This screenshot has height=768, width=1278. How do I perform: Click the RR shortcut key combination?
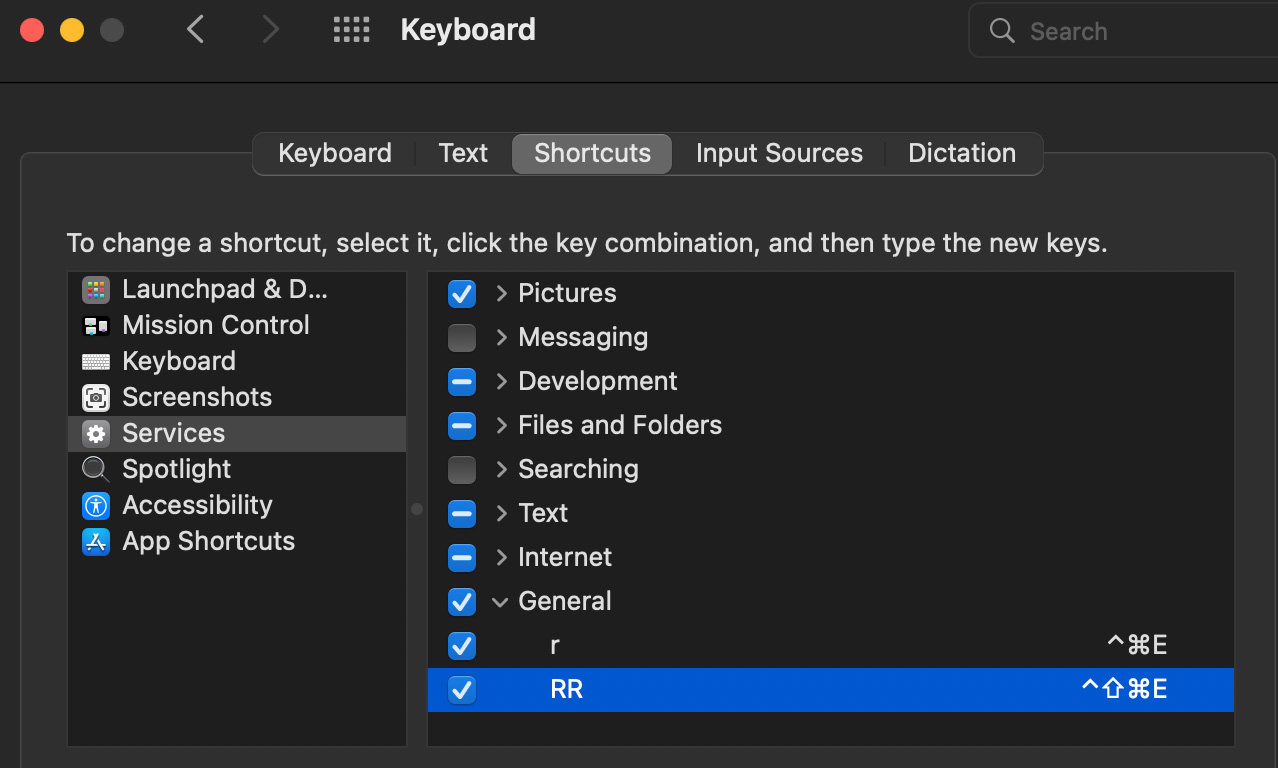click(x=1124, y=690)
